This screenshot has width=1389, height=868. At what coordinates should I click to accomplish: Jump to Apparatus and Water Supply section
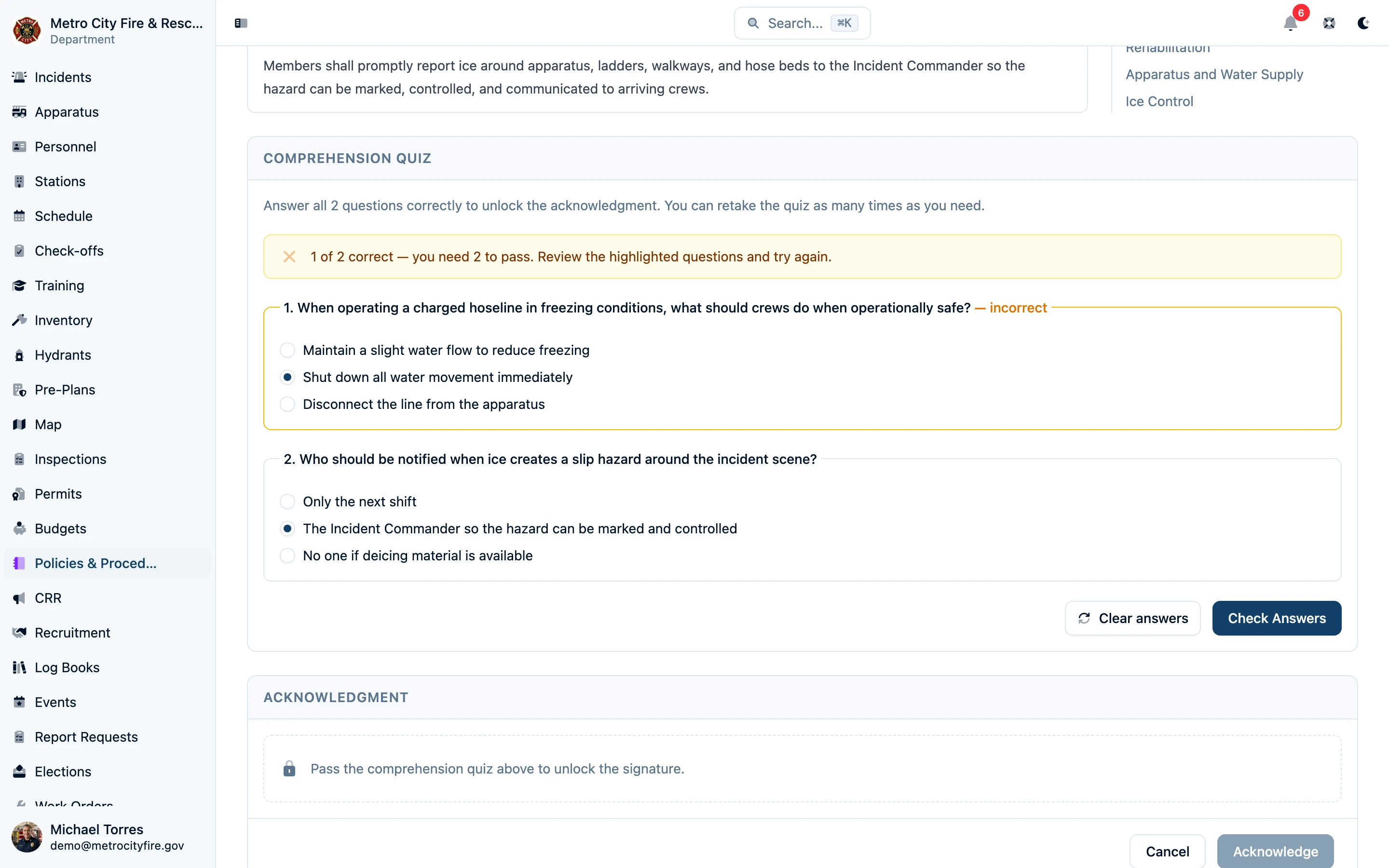coord(1214,75)
